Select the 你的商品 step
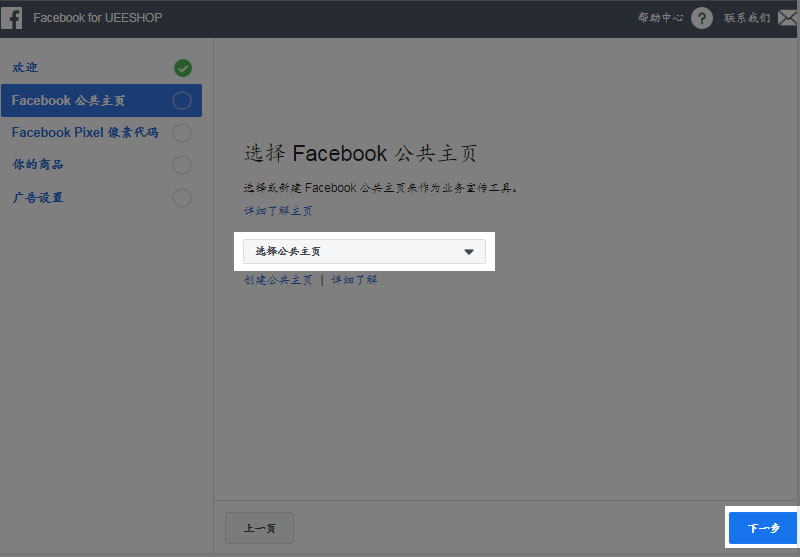Image resolution: width=800 pixels, height=557 pixels. pyautogui.click(x=38, y=164)
